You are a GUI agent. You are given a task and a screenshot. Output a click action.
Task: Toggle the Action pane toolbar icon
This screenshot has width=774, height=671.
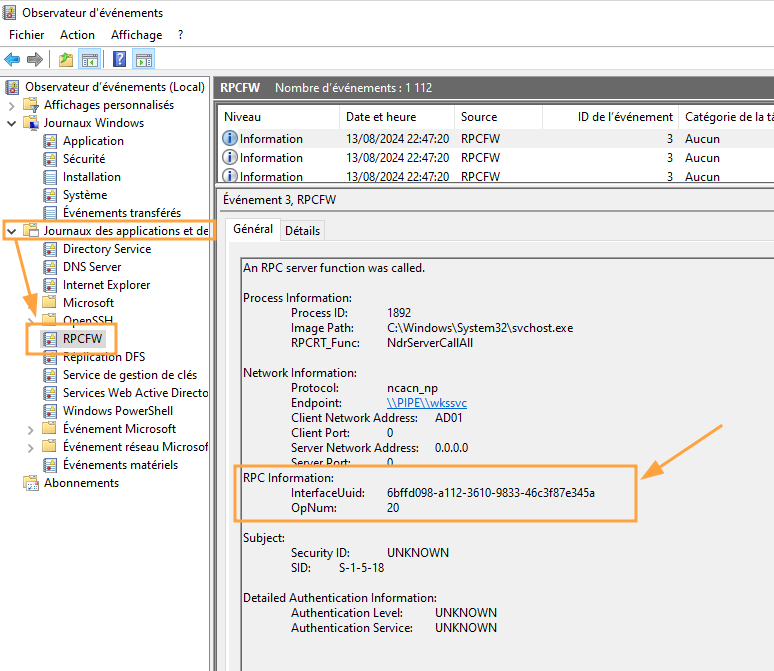point(143,59)
